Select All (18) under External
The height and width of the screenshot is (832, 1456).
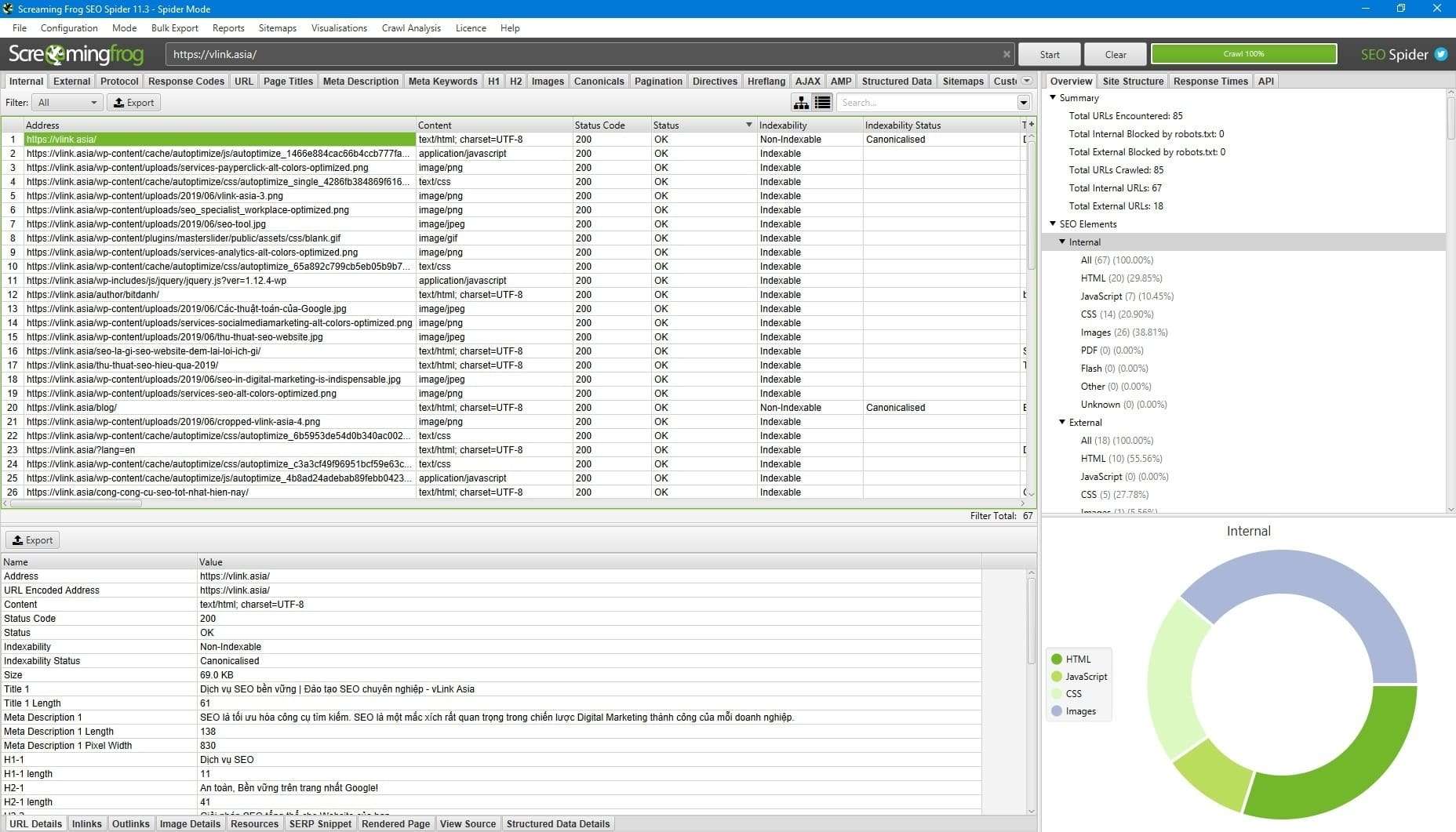tap(1117, 441)
